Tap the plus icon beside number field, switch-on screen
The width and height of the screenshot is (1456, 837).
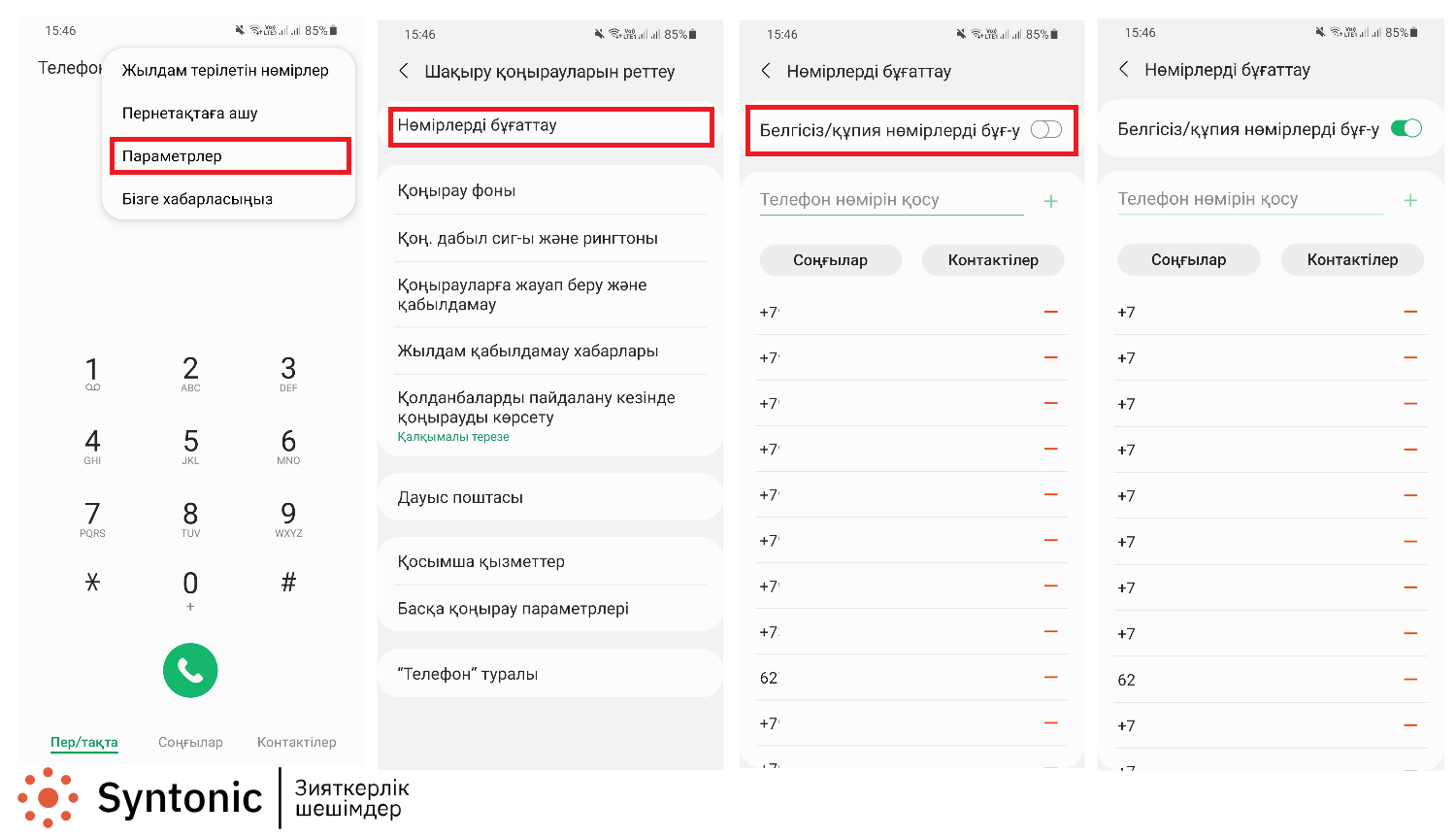[x=1410, y=200]
